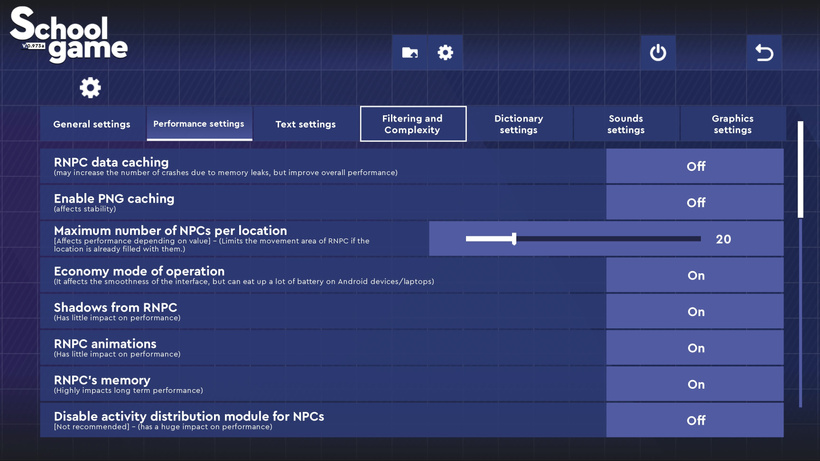The height and width of the screenshot is (461, 820).
Task: Switch off RNPC's memory
Action: point(695,384)
